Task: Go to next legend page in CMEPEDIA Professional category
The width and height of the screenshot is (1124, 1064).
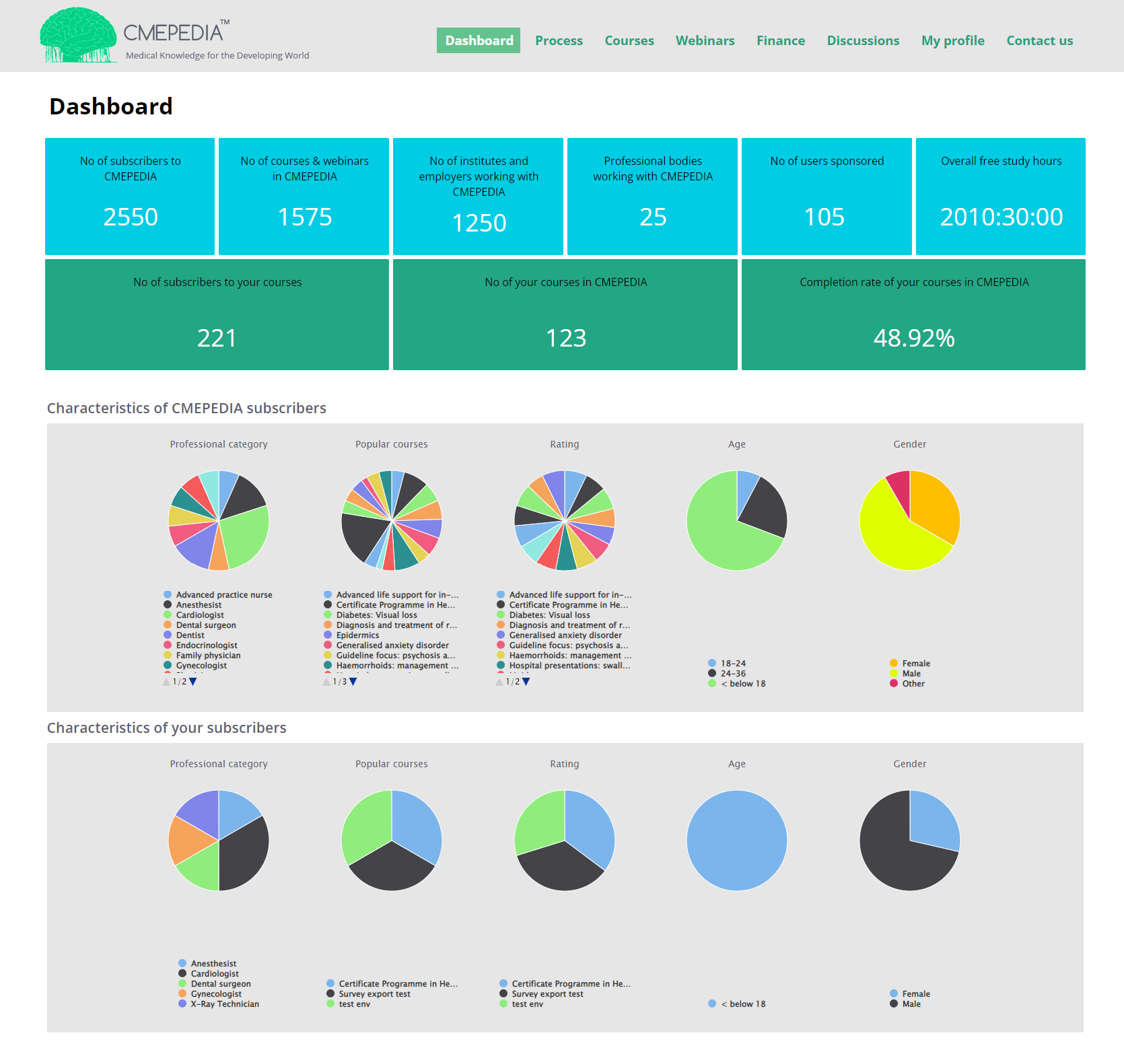Action: [x=193, y=682]
